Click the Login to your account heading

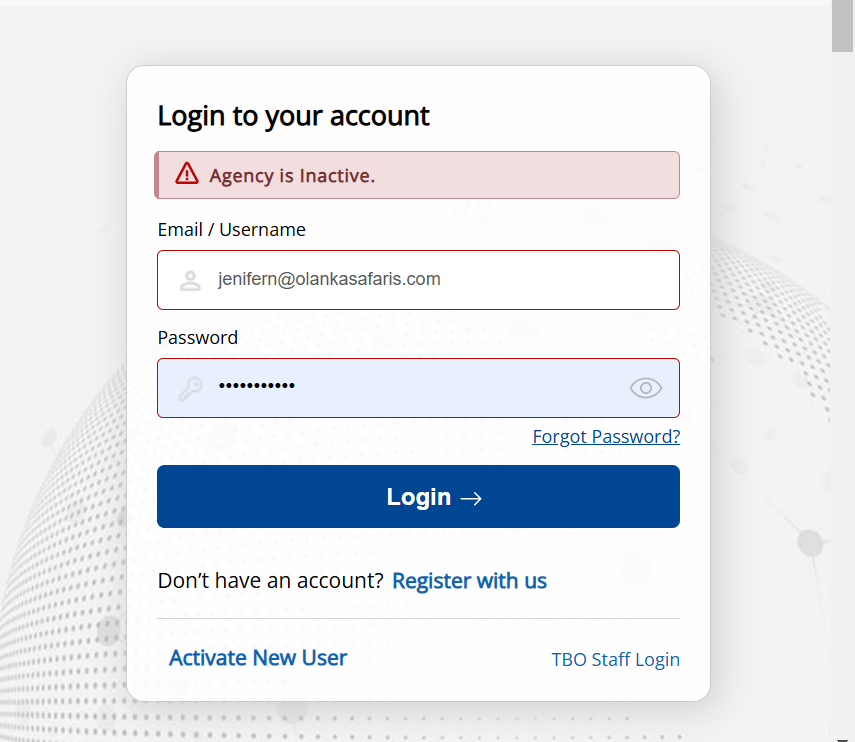click(293, 117)
